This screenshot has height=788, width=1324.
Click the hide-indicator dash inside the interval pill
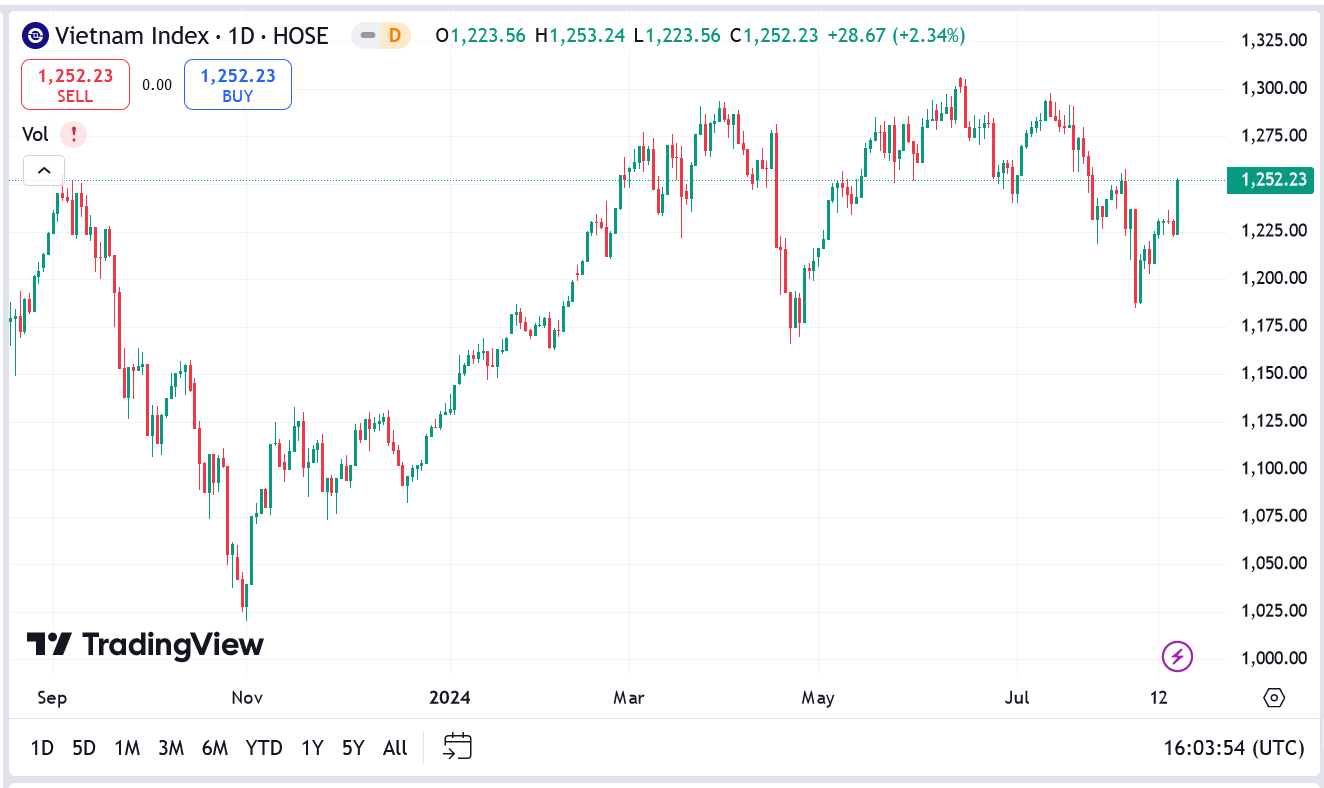click(368, 34)
